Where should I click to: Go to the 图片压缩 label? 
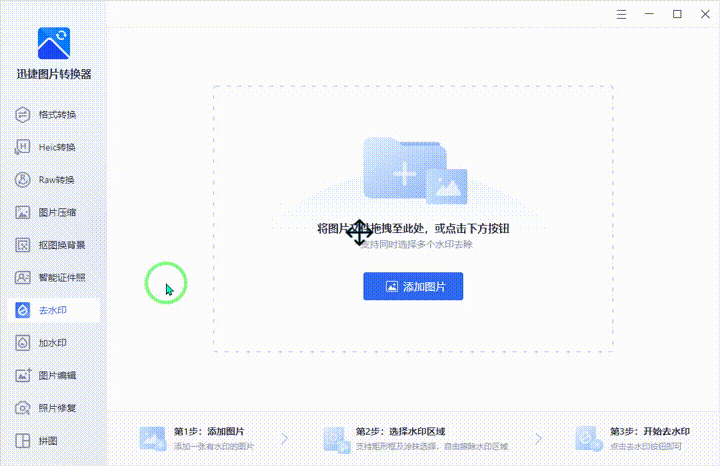click(57, 212)
